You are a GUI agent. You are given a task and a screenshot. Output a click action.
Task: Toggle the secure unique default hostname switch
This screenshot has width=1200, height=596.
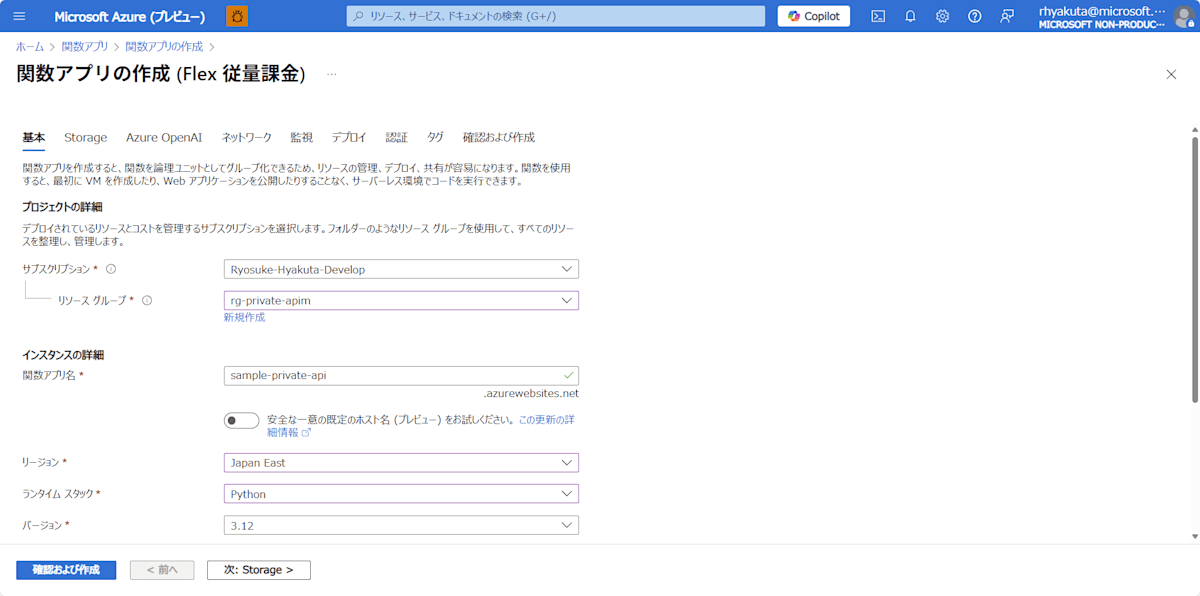[242, 420]
